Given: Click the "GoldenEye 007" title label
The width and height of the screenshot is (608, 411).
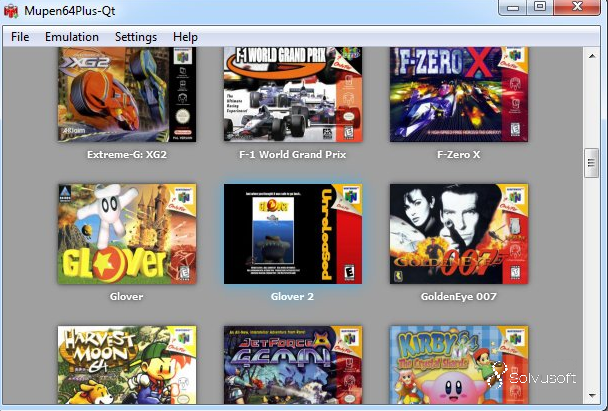Looking at the screenshot, I should [459, 297].
